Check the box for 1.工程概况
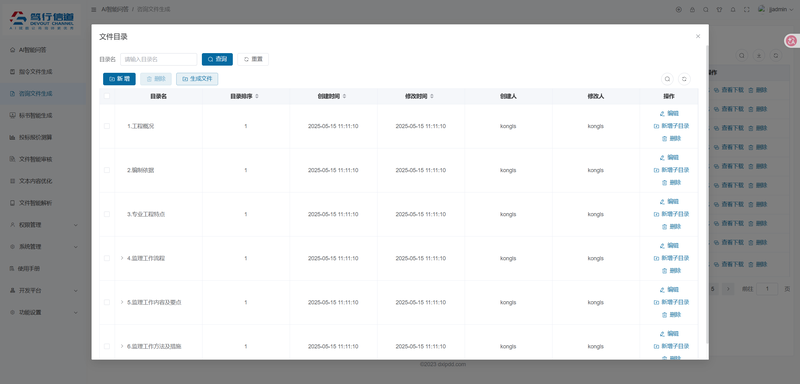This screenshot has height=384, width=800. pyautogui.click(x=107, y=126)
